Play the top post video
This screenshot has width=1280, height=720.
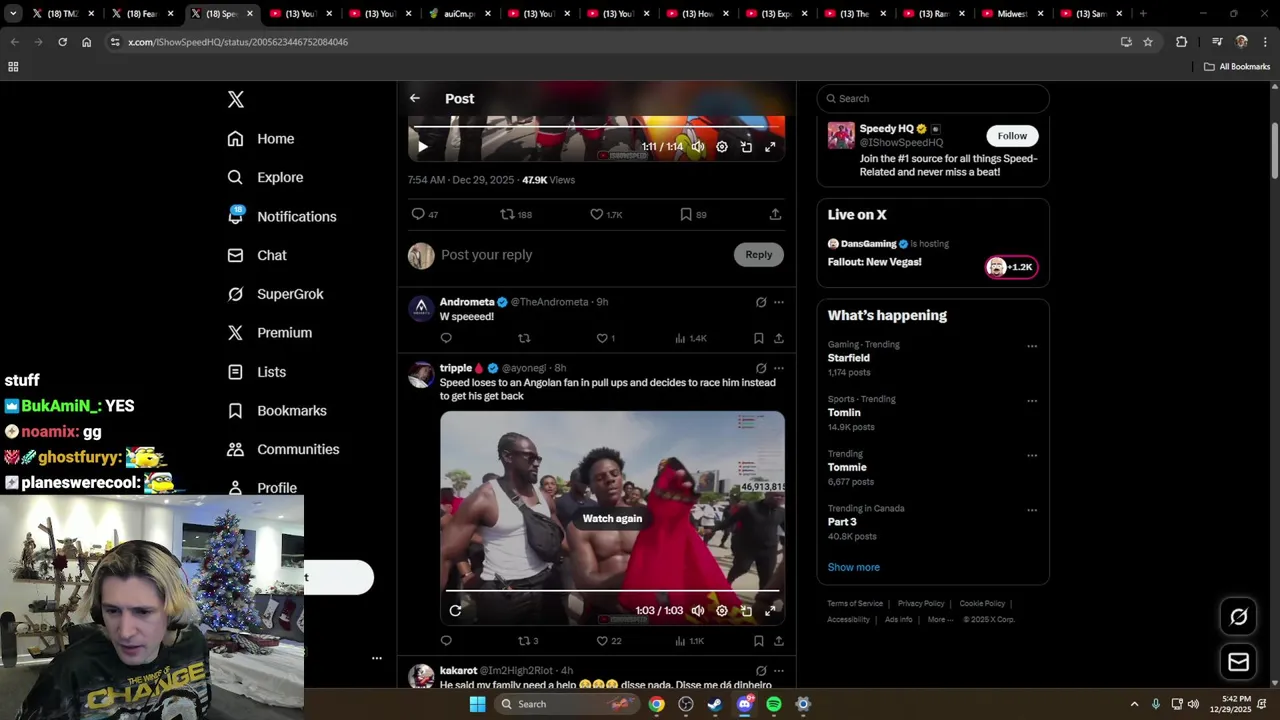coord(423,147)
